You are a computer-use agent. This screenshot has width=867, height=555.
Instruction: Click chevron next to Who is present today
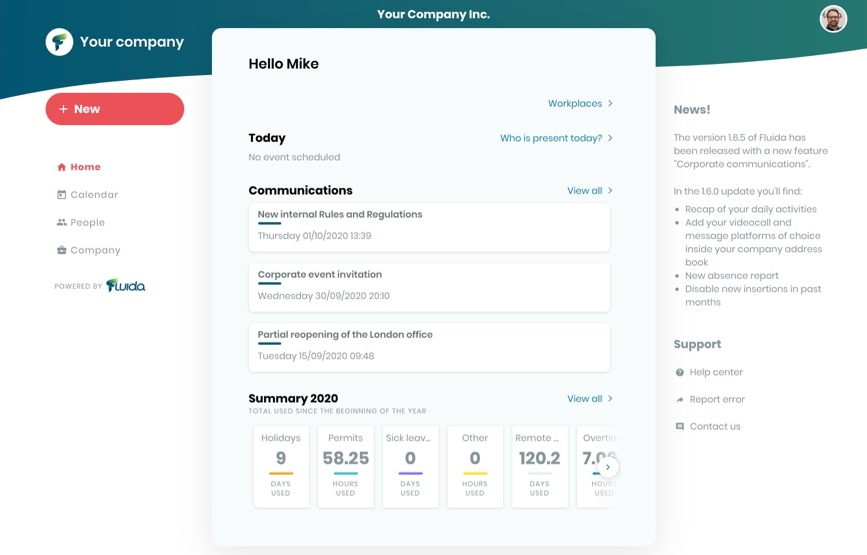(610, 138)
